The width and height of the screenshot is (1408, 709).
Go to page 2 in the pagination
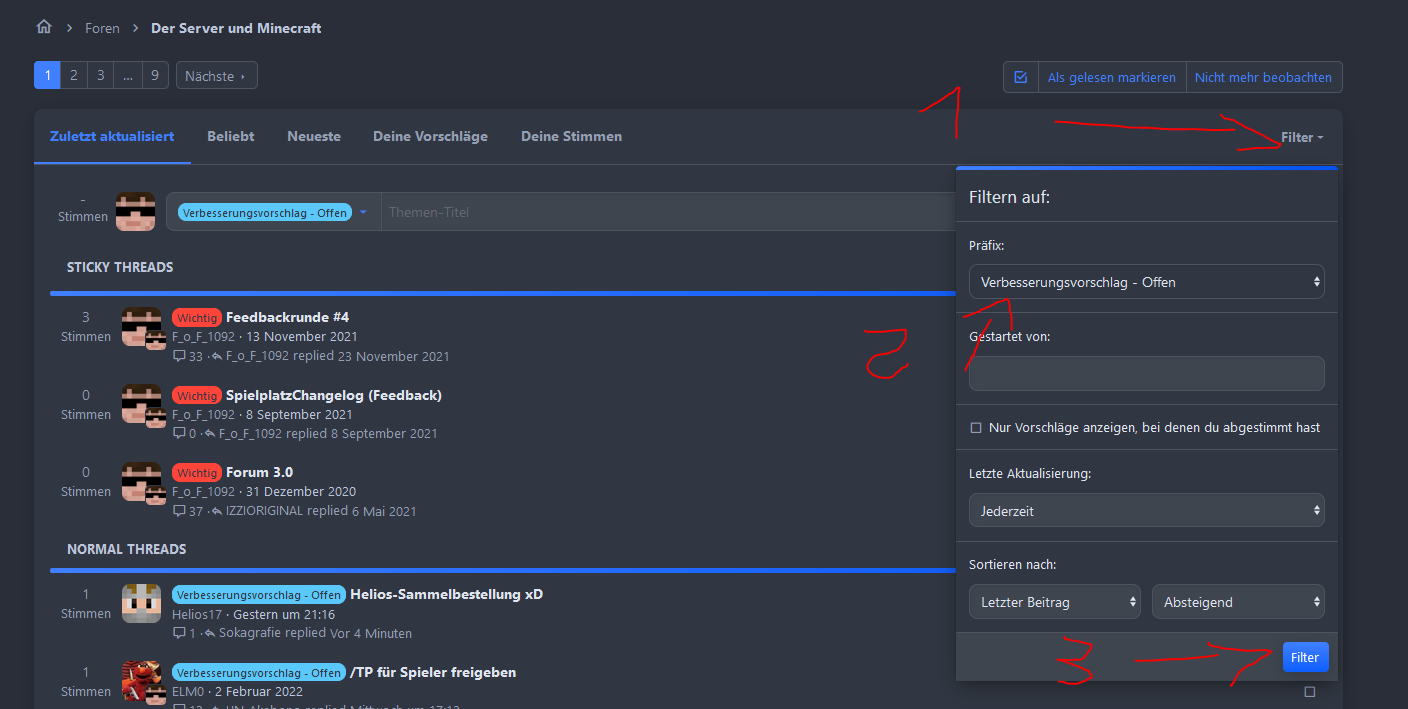point(73,75)
